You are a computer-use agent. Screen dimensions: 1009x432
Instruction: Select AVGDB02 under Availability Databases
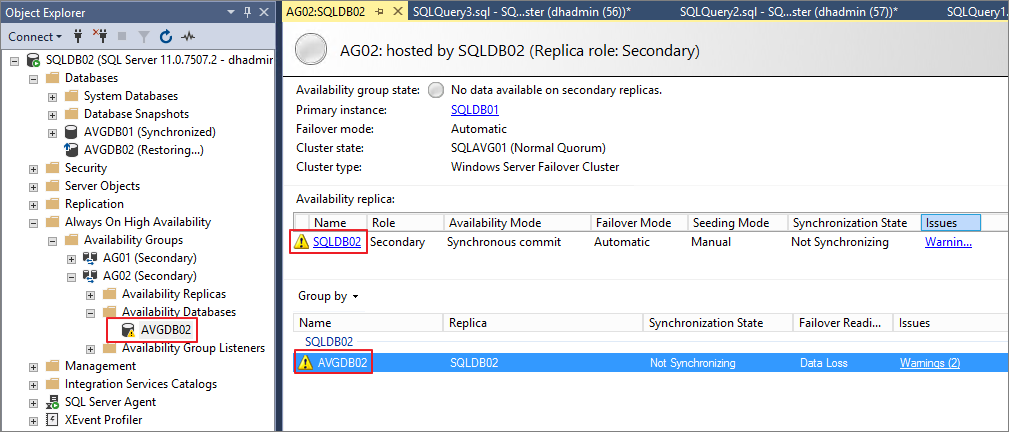click(166, 330)
